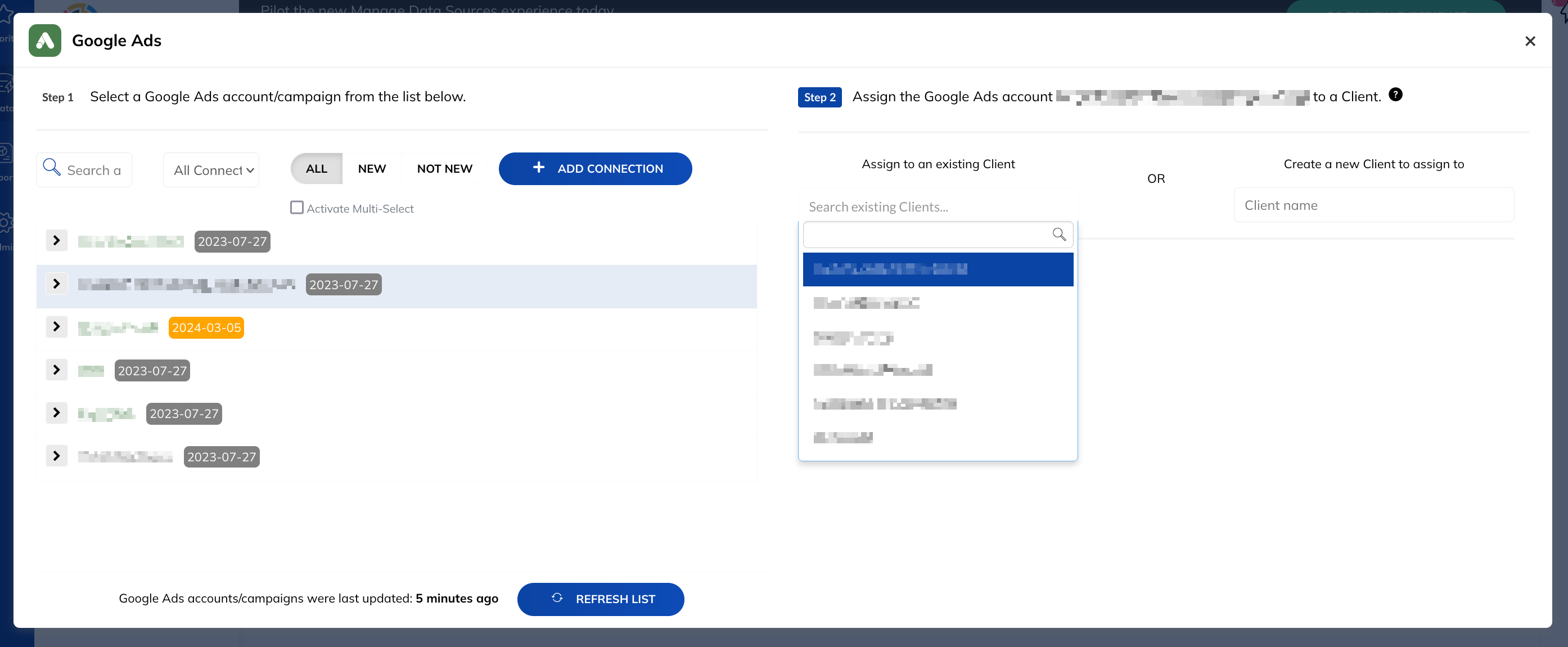The image size is (1568, 647).
Task: Open the All Connect filter dropdown
Action: (211, 170)
